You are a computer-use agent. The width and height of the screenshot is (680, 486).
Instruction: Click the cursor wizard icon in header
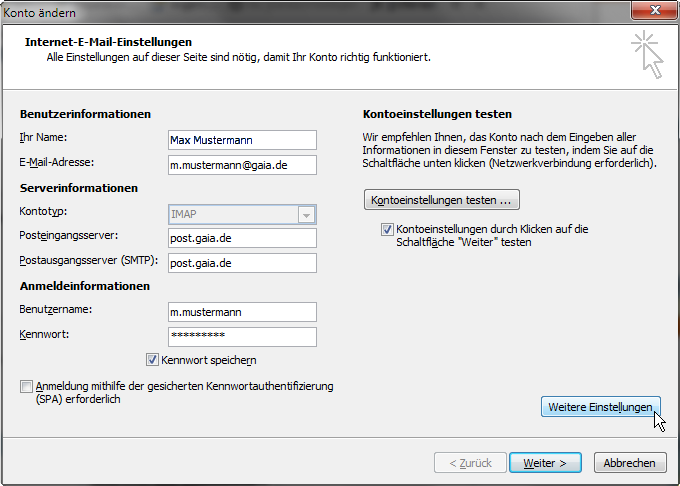click(646, 54)
